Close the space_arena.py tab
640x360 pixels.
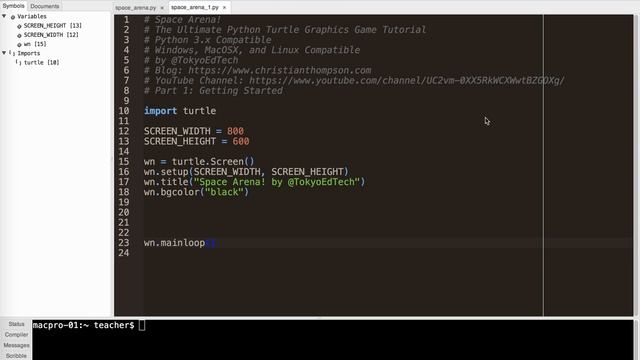click(162, 8)
